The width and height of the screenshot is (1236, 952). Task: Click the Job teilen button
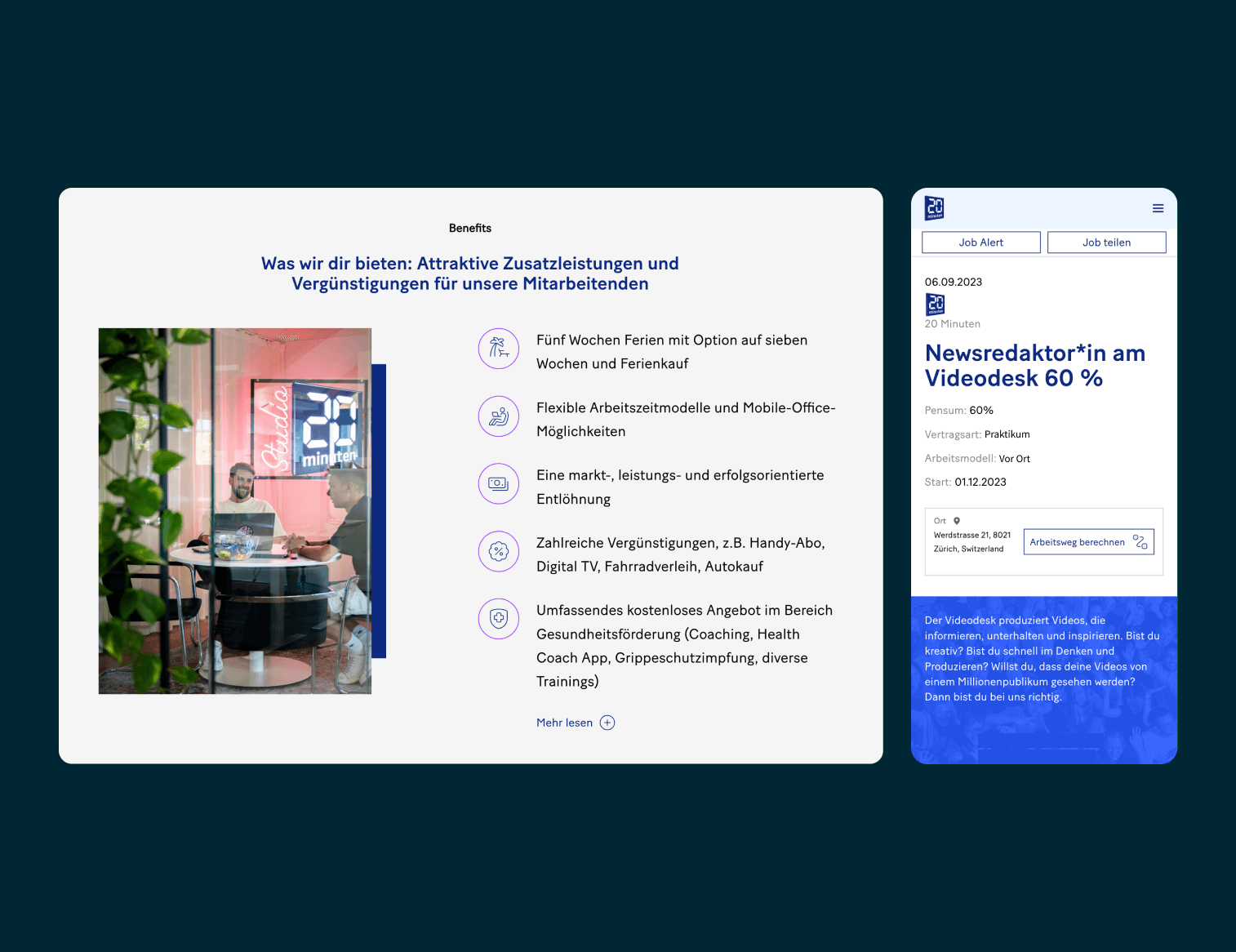[x=1106, y=242]
